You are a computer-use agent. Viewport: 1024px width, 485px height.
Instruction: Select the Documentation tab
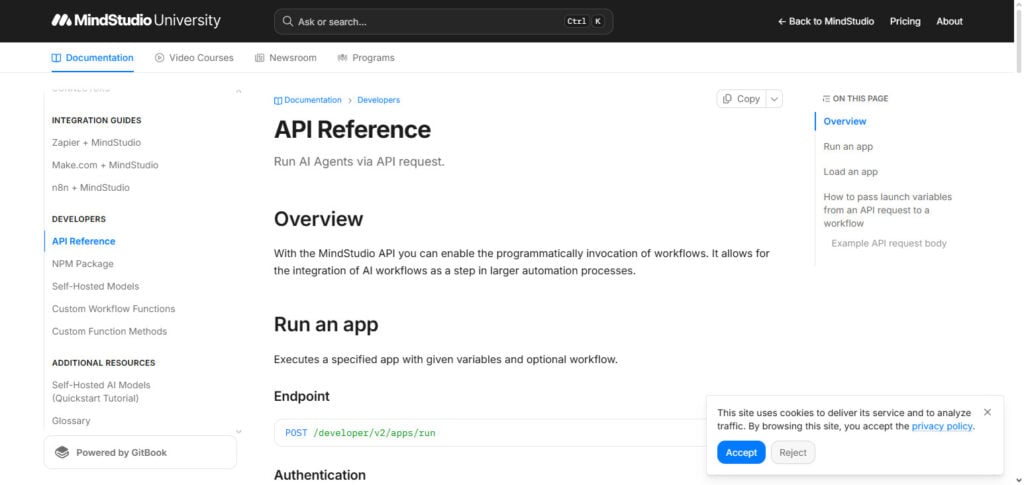point(93,58)
